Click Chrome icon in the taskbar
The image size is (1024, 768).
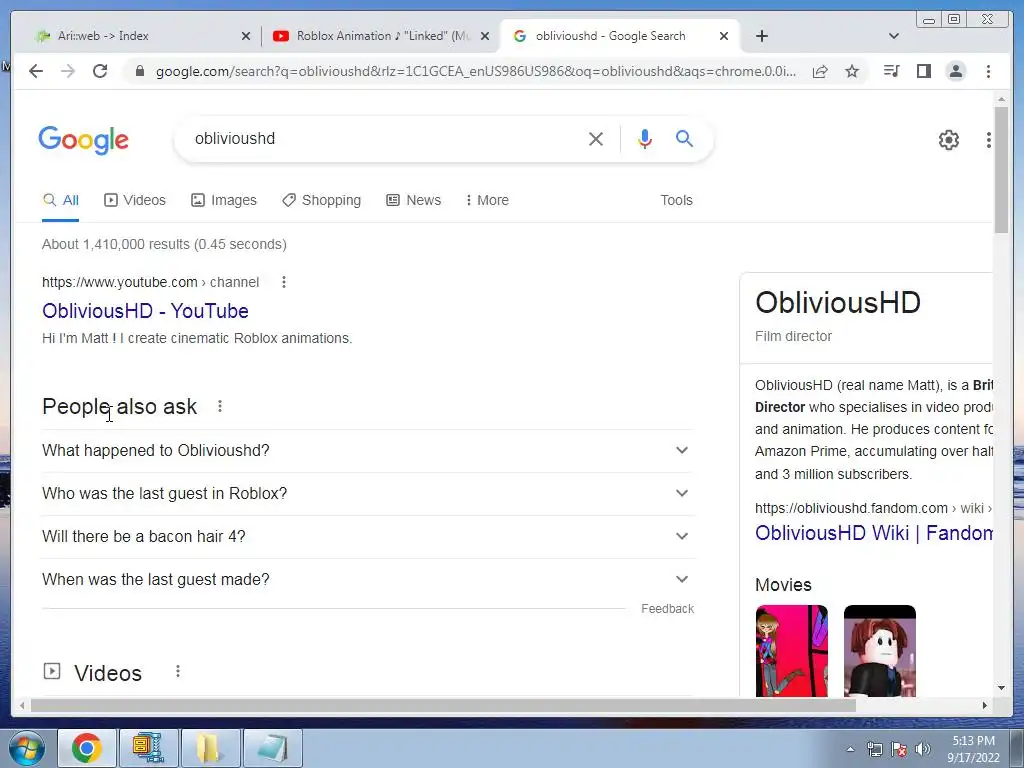pyautogui.click(x=87, y=748)
